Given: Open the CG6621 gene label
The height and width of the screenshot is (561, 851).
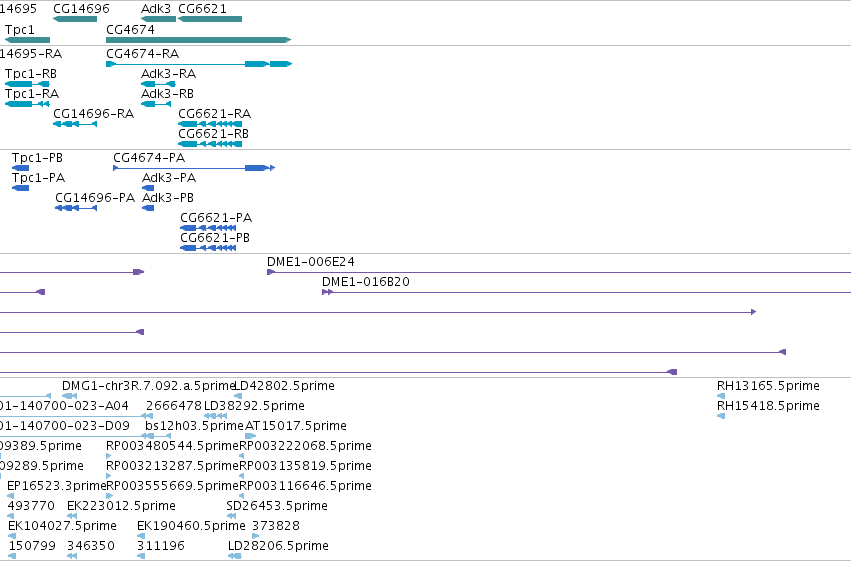Looking at the screenshot, I should click(x=202, y=9).
